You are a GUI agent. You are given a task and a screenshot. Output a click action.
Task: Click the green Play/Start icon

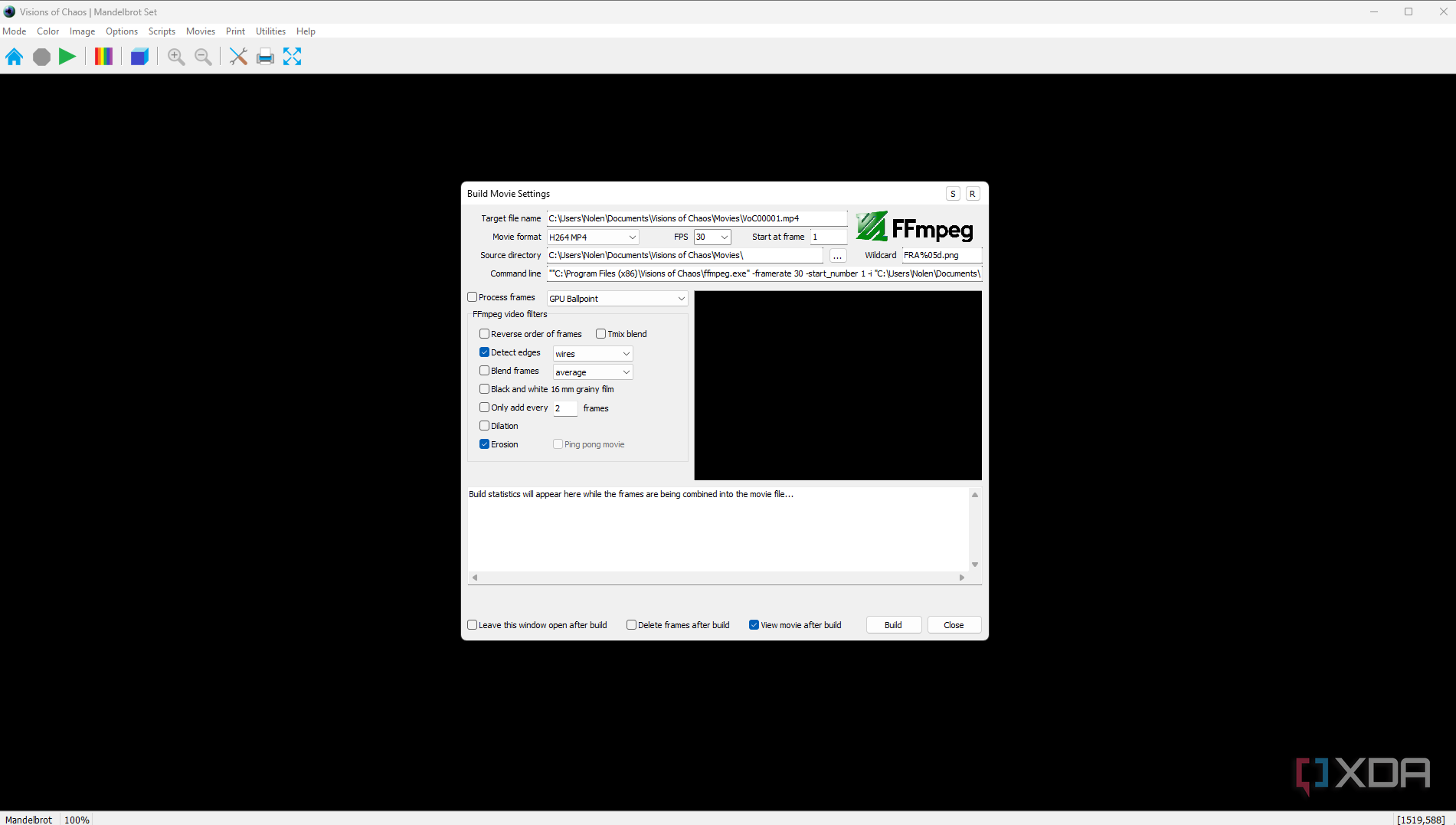point(67,57)
